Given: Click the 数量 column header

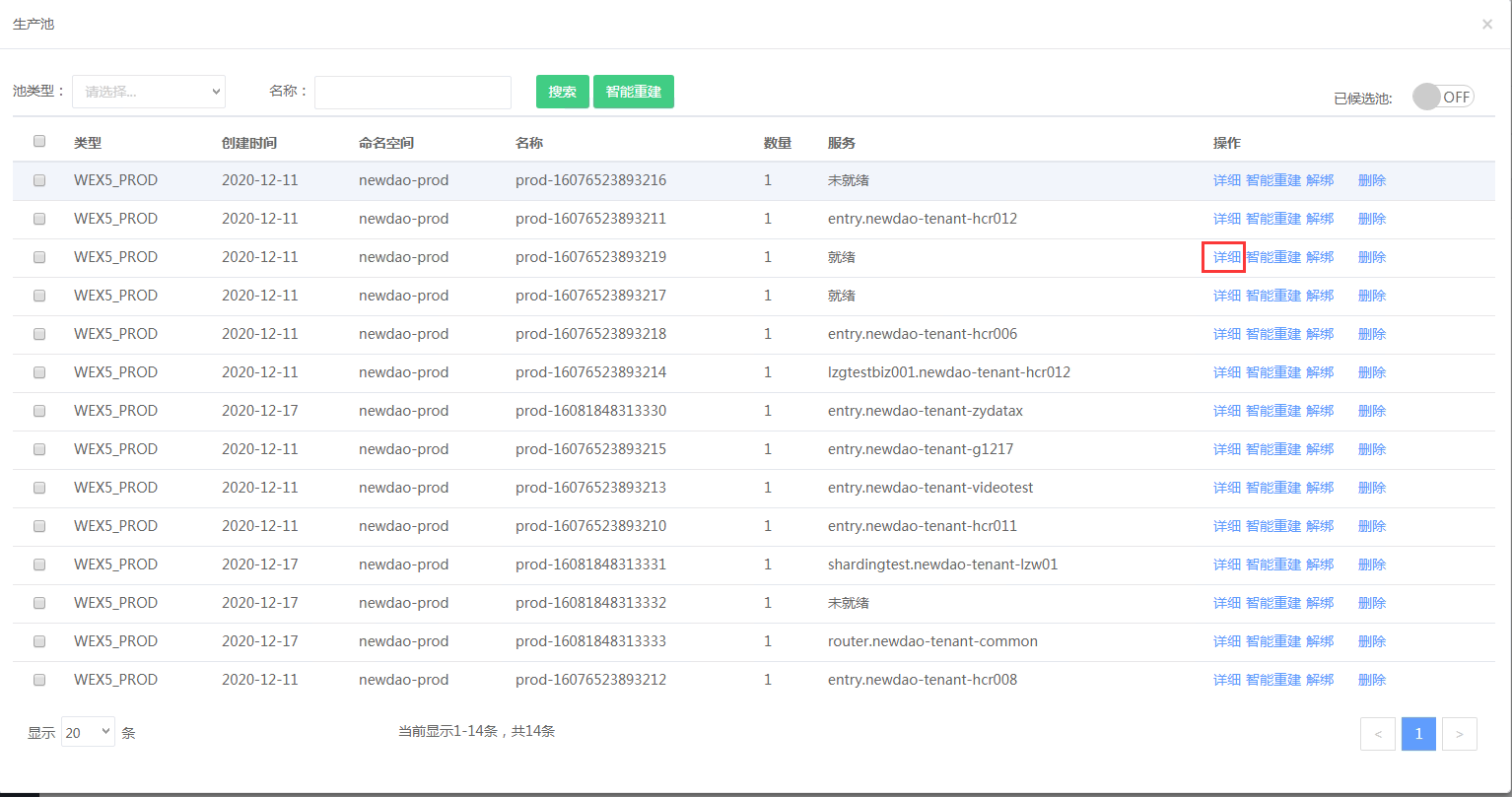Looking at the screenshot, I should (x=778, y=143).
